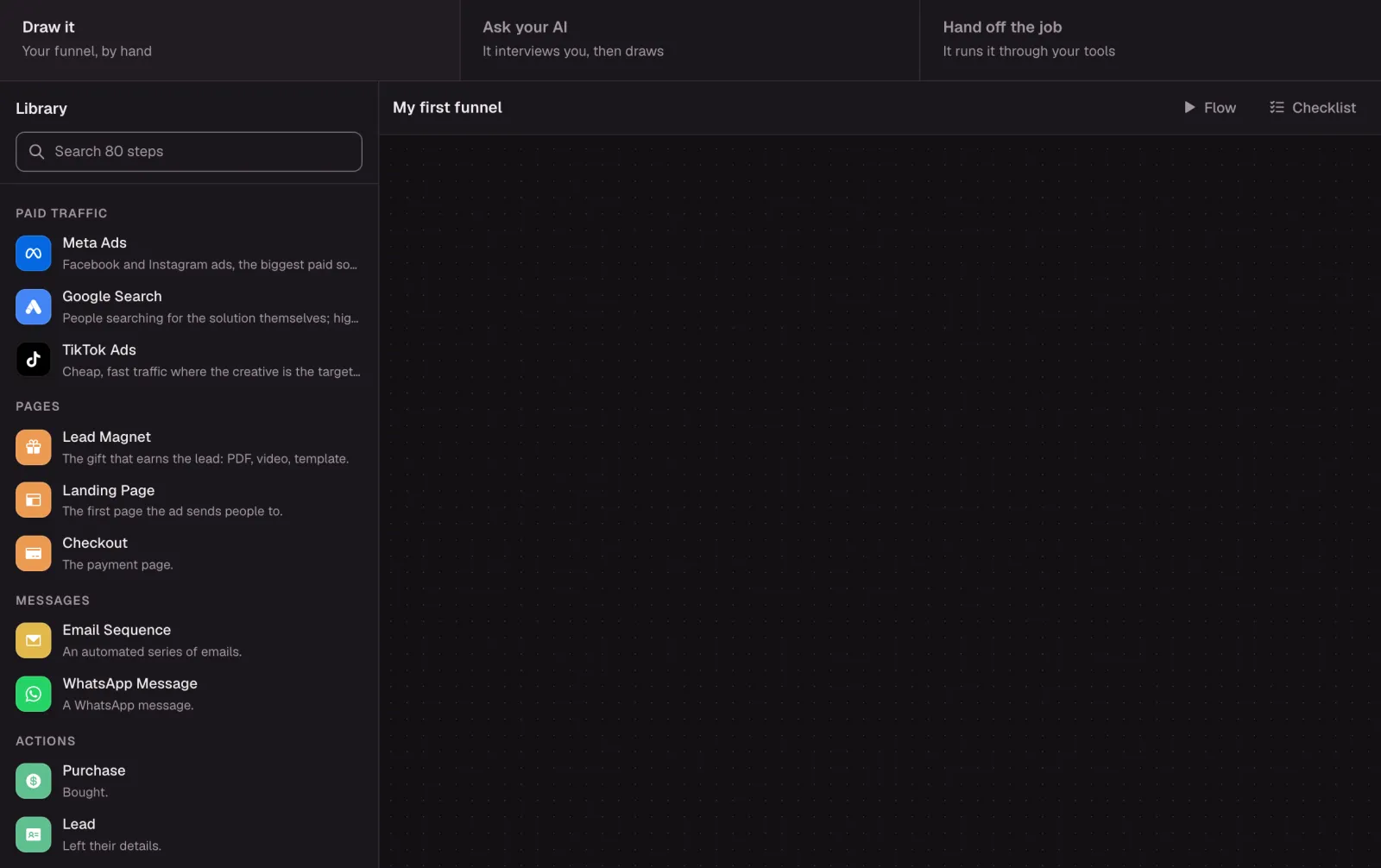Click the My first funnel title

click(x=447, y=108)
